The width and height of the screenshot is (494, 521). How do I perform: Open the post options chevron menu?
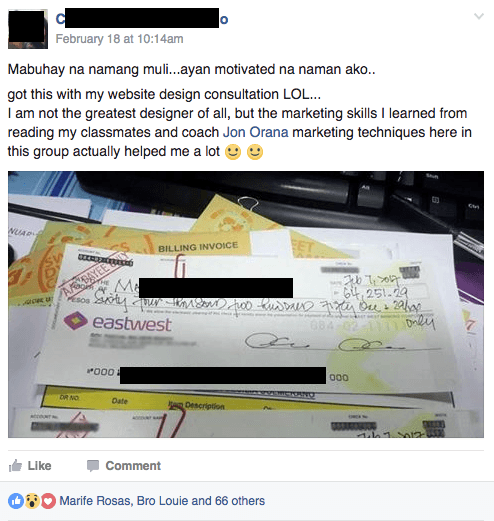point(479,16)
